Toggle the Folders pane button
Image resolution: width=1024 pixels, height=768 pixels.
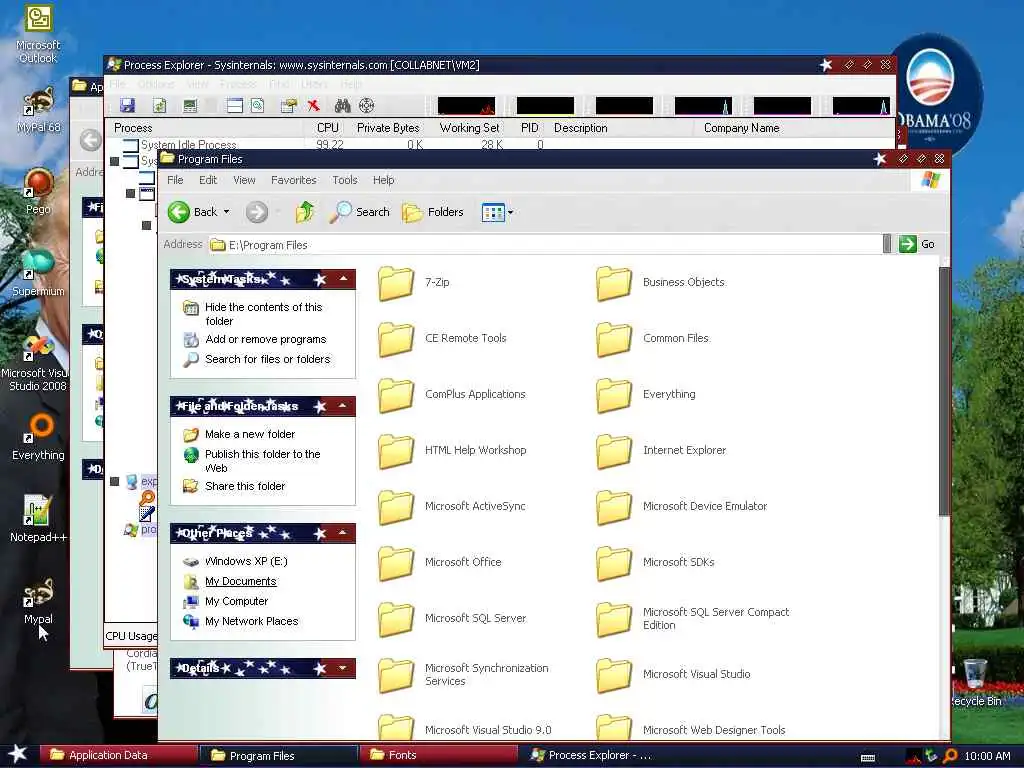tap(433, 212)
